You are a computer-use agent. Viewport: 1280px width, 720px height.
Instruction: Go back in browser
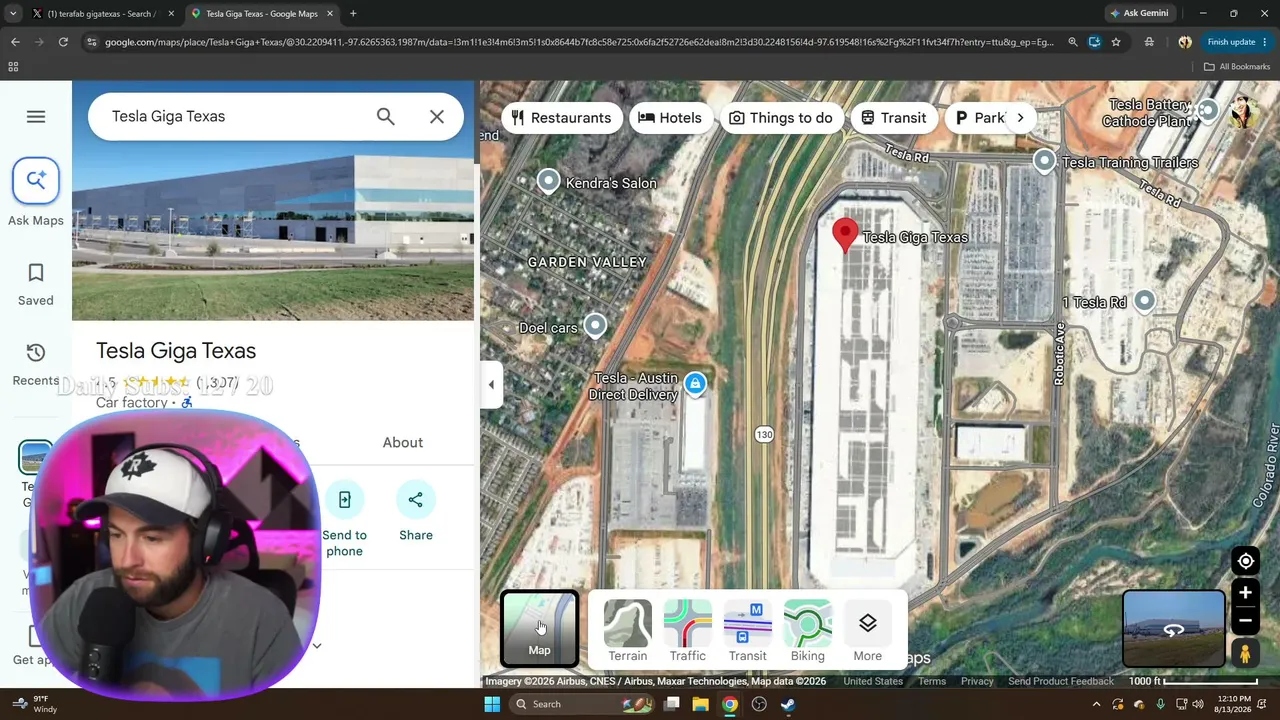15,42
